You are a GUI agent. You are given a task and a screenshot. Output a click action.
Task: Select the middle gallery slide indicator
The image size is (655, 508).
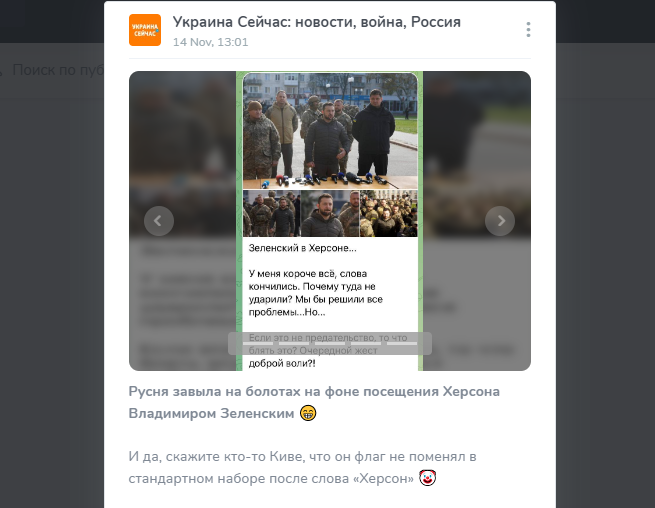330,343
